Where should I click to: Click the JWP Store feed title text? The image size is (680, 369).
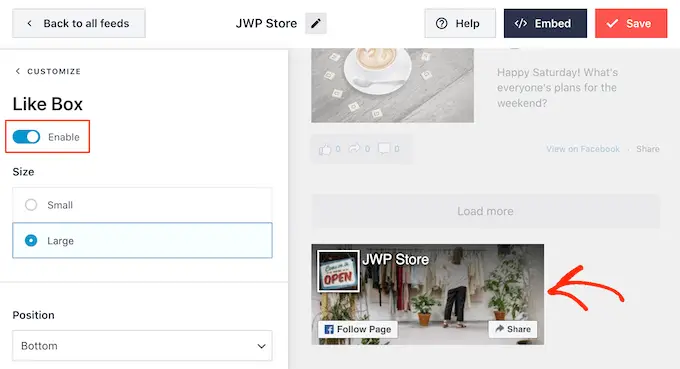pos(266,23)
